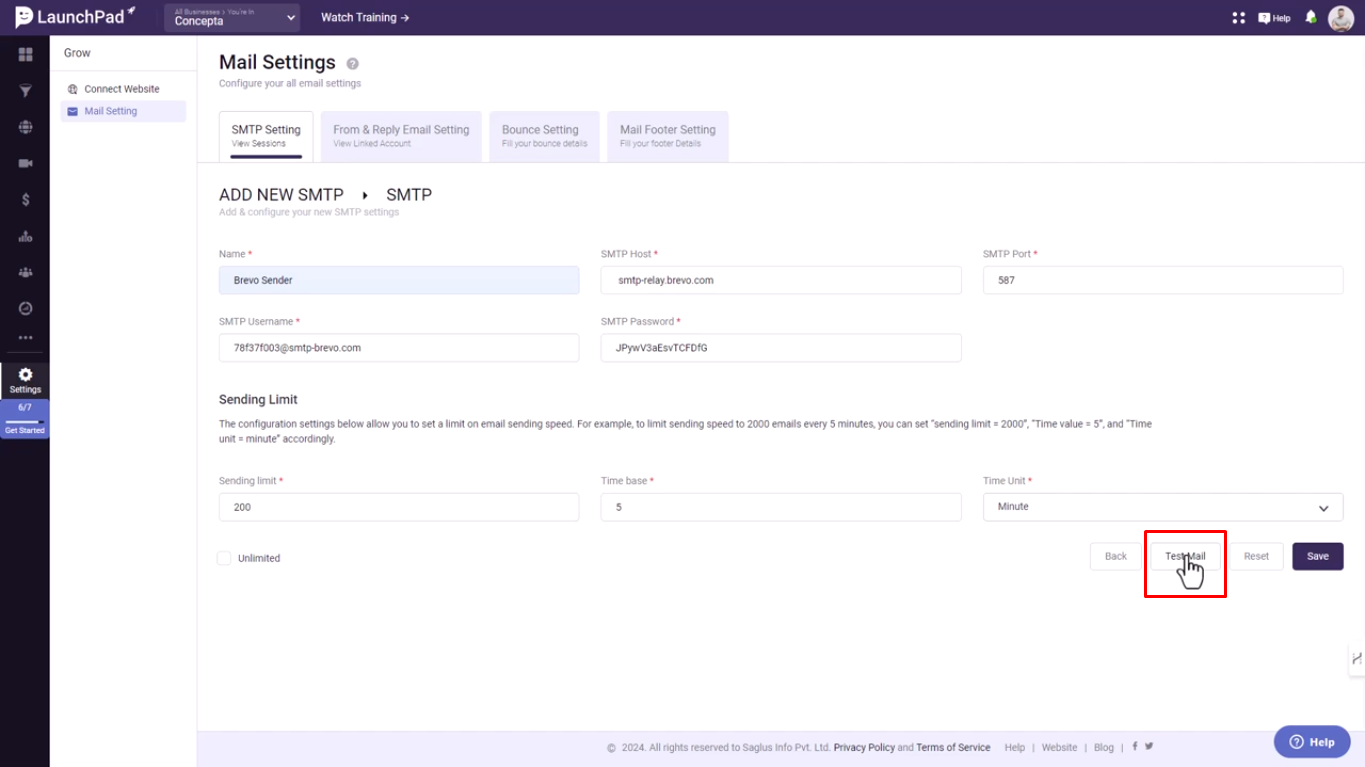Click the Save button
This screenshot has width=1365, height=767.
tap(1318, 556)
